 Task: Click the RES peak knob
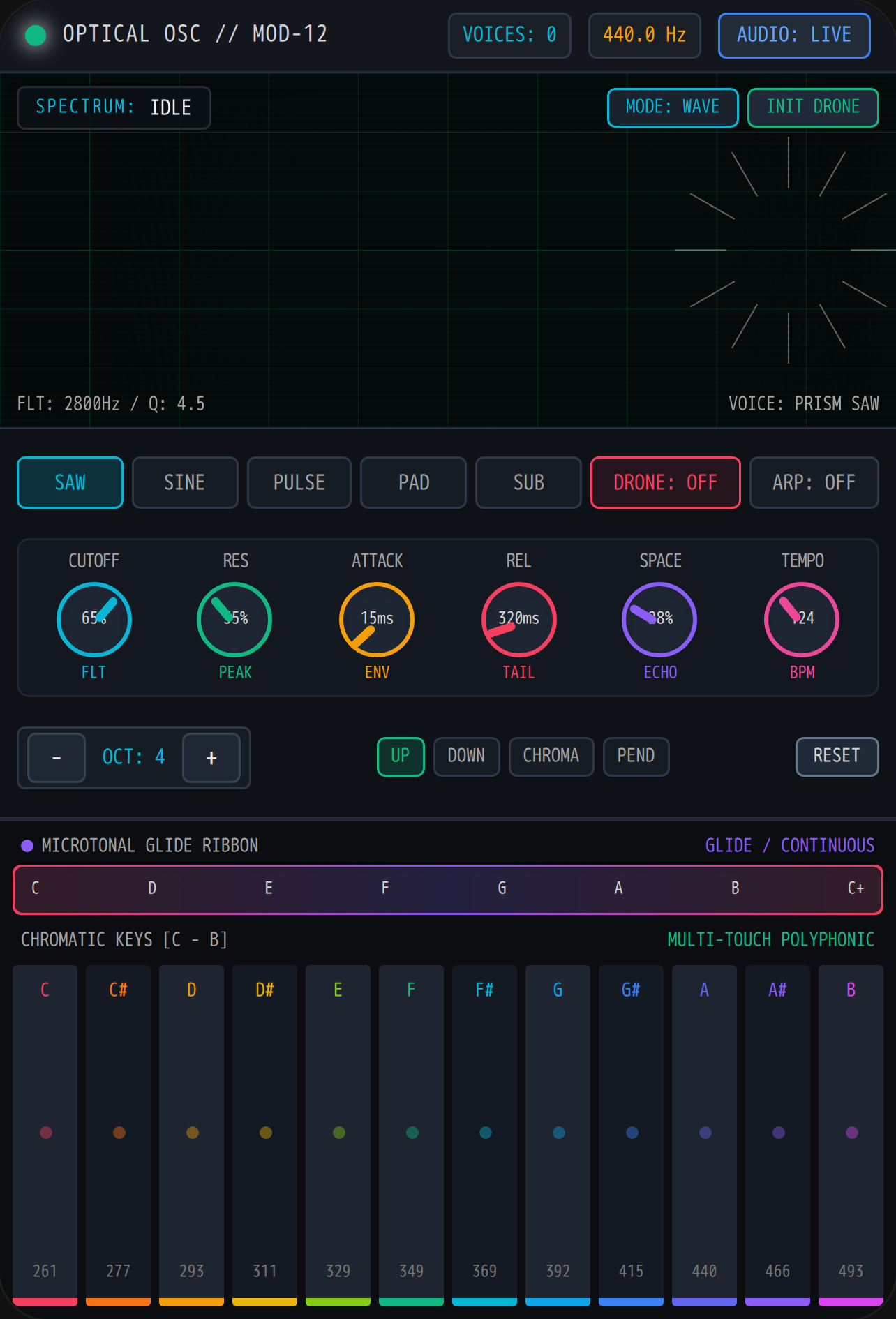tap(234, 620)
